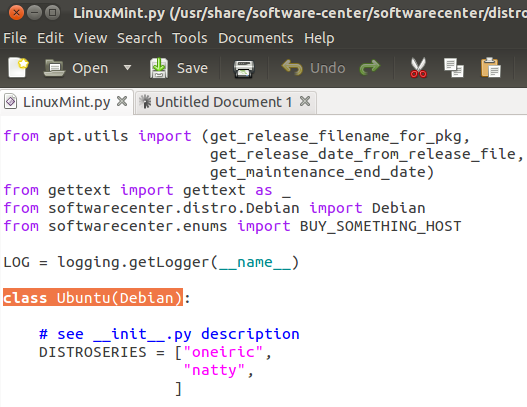The width and height of the screenshot is (527, 407).
Task: Click the window minimize button in title bar
Action: coord(34,13)
